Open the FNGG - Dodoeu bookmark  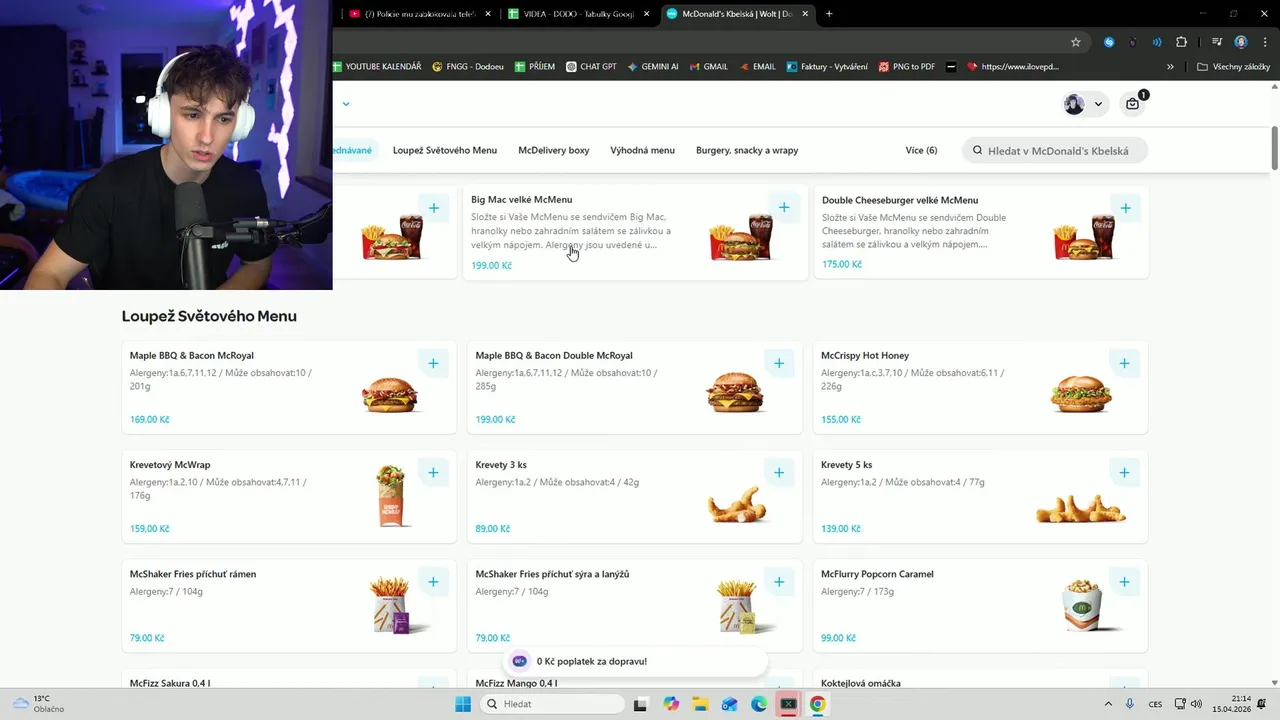tap(468, 67)
